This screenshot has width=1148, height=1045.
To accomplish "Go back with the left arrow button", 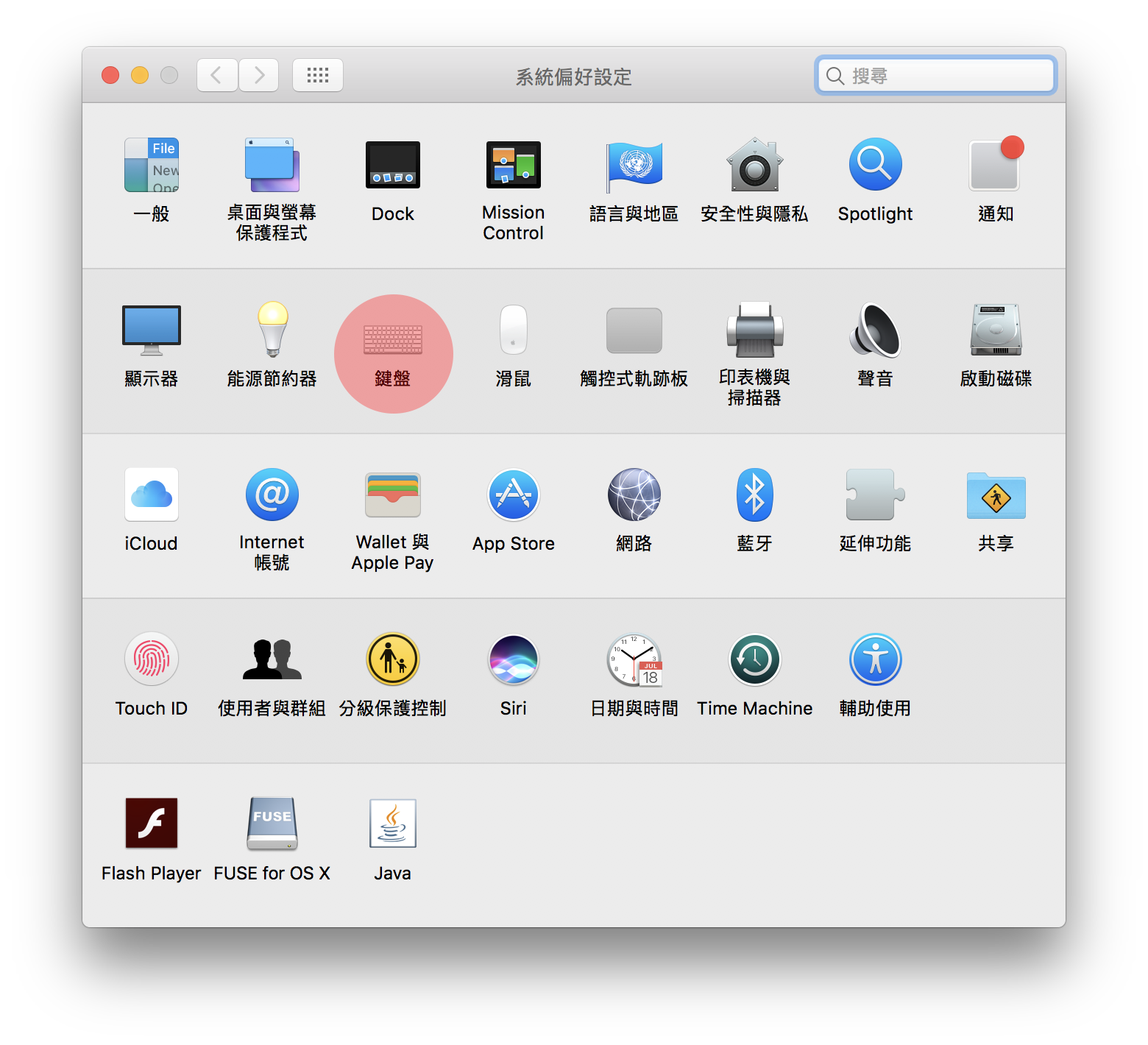I will click(217, 75).
